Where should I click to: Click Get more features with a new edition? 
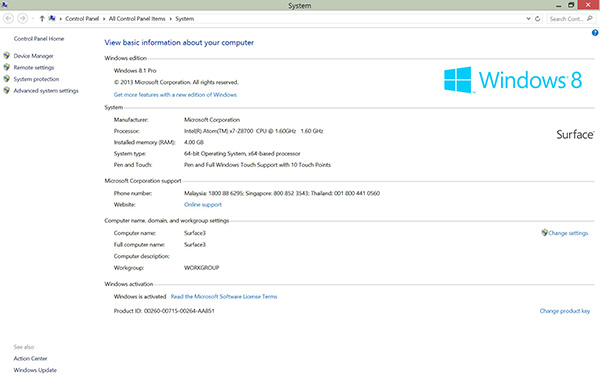tap(175, 95)
